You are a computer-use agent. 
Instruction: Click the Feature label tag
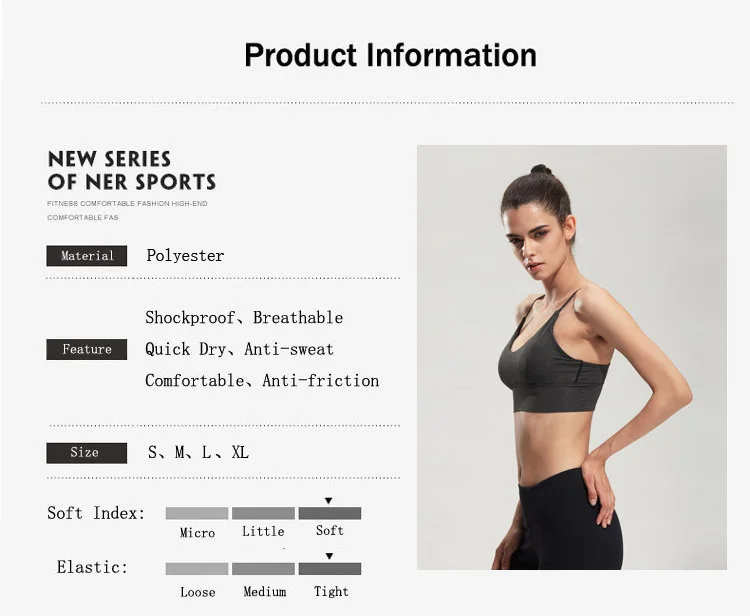(87, 350)
